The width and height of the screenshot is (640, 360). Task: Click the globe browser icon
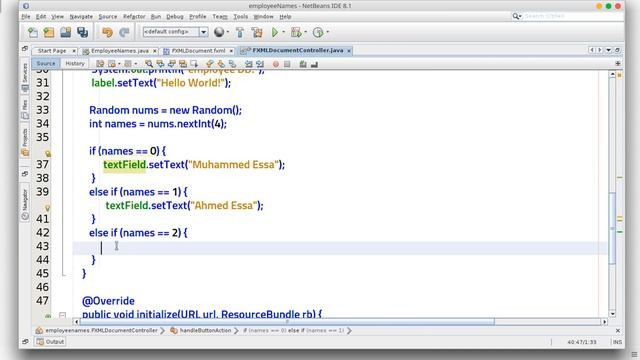(219, 32)
